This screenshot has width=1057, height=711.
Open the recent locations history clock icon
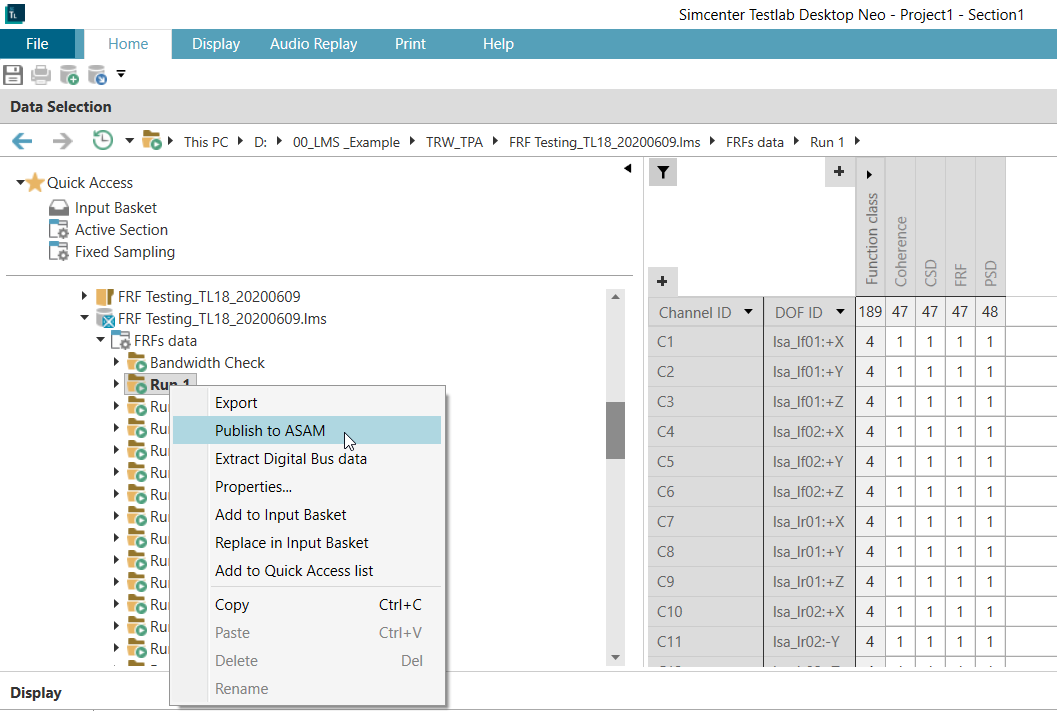tap(102, 142)
